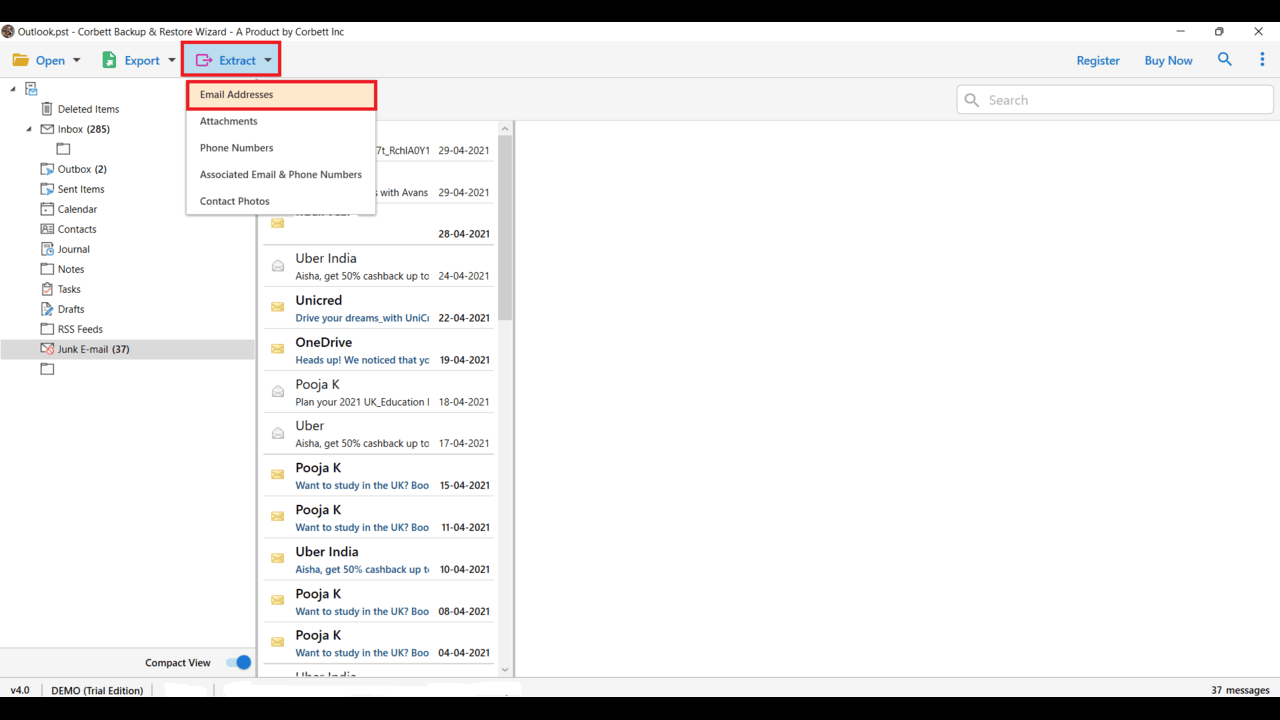This screenshot has height=720, width=1280.
Task: Click the envelope icon of OneDrive message
Action: (x=278, y=350)
